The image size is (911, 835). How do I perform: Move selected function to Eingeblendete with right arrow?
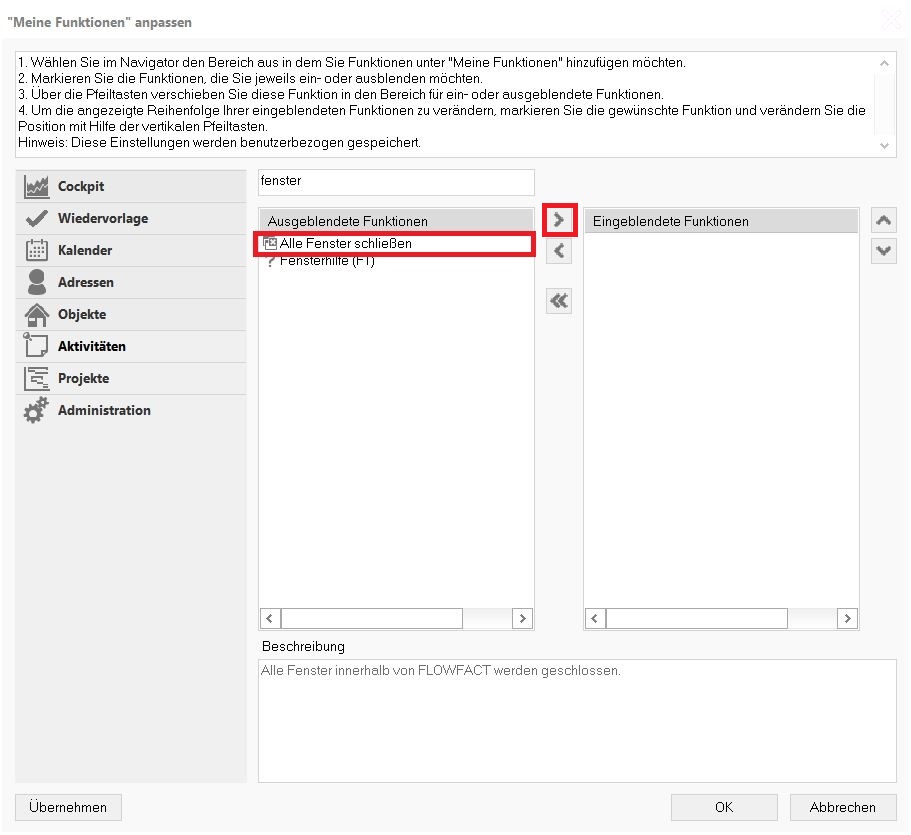click(559, 220)
